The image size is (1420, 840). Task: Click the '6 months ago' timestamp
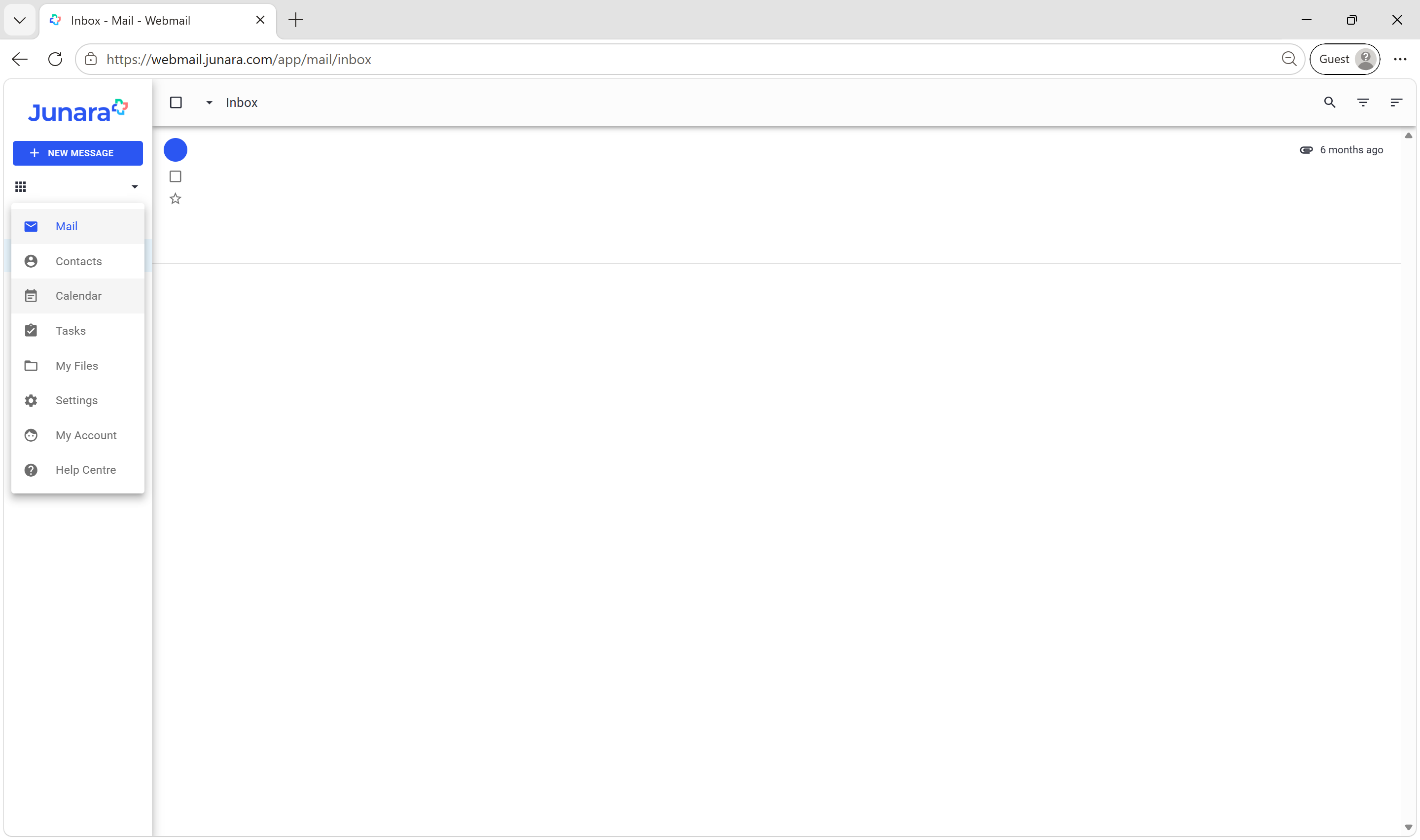pos(1351,150)
